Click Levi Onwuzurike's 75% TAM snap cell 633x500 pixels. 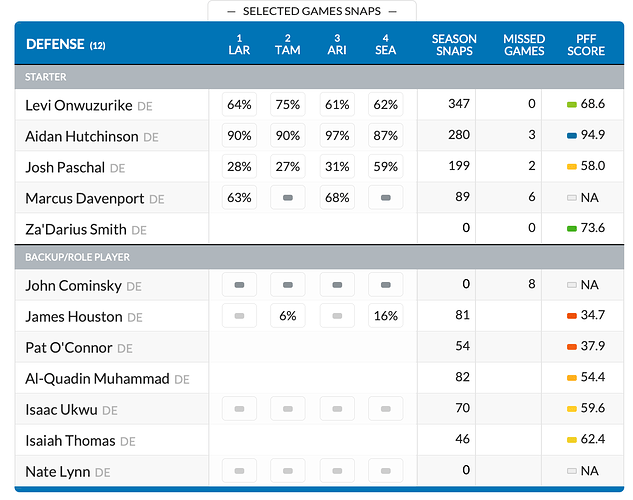287,104
